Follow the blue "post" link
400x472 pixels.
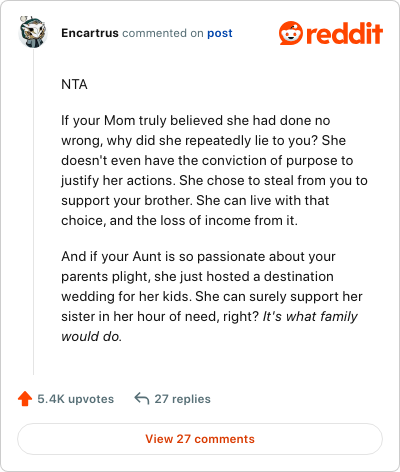click(220, 33)
